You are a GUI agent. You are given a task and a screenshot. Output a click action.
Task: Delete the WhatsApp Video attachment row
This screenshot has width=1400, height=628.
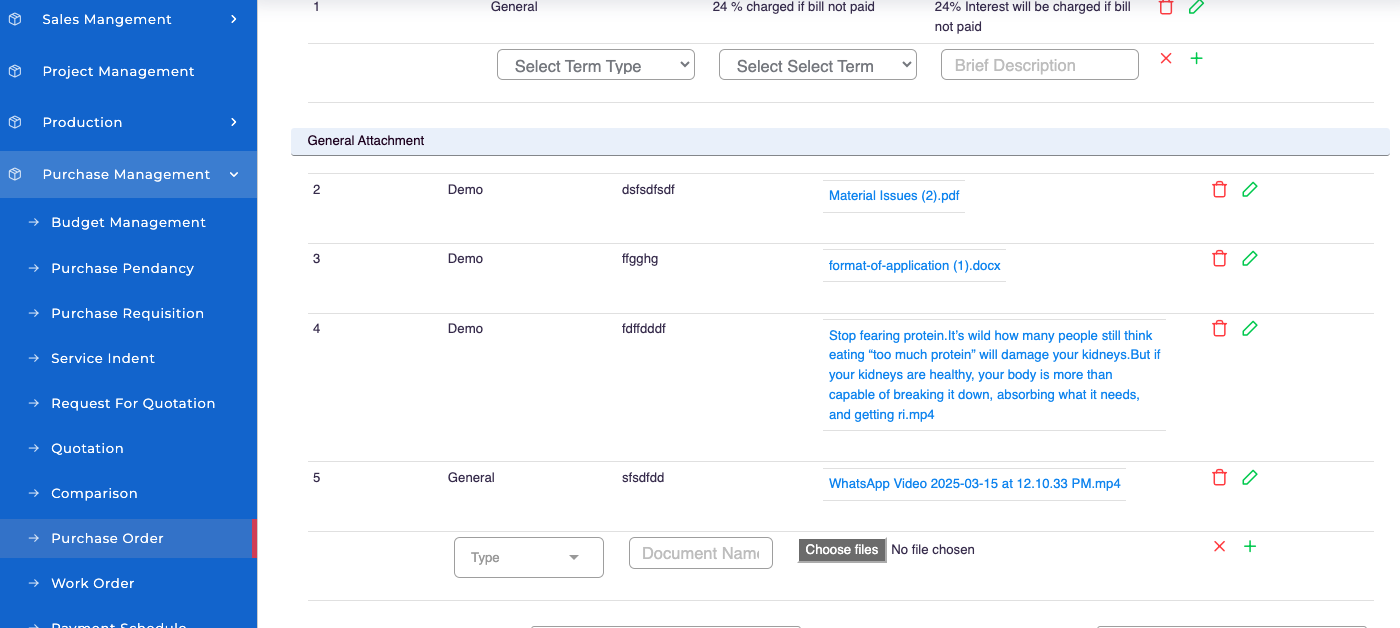(1219, 478)
